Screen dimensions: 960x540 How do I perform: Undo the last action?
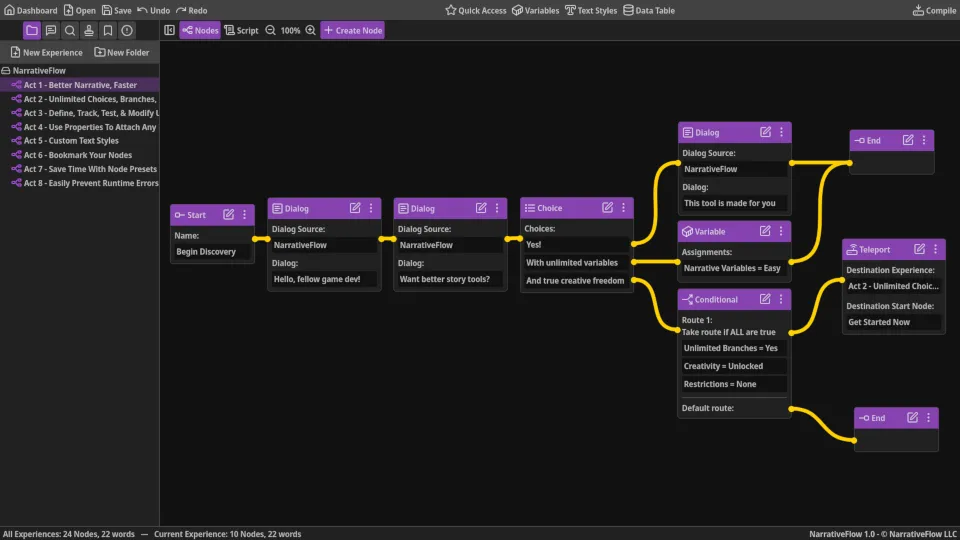coord(154,10)
